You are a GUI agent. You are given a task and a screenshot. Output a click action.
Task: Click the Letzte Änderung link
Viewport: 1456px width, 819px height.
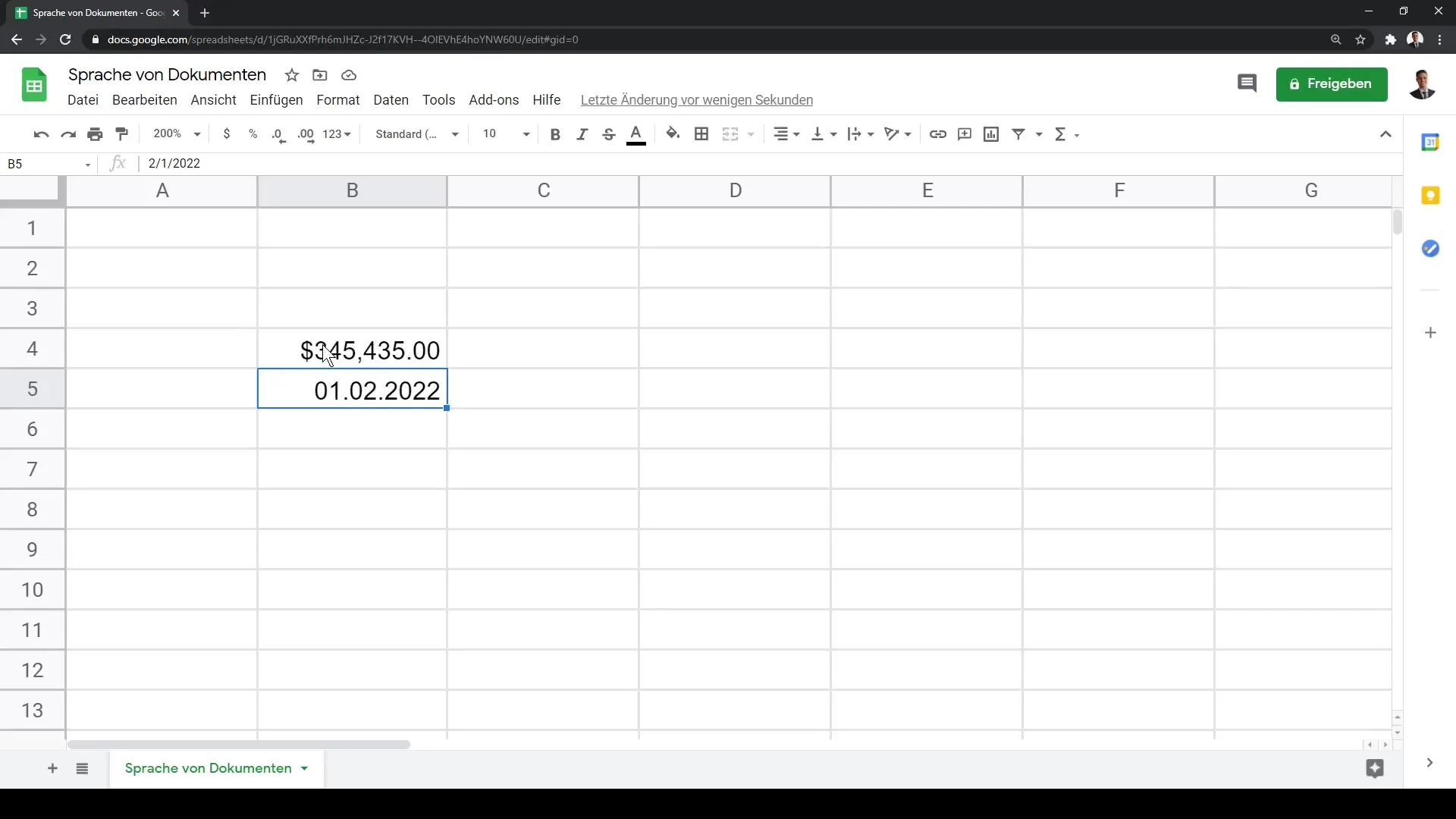click(697, 99)
